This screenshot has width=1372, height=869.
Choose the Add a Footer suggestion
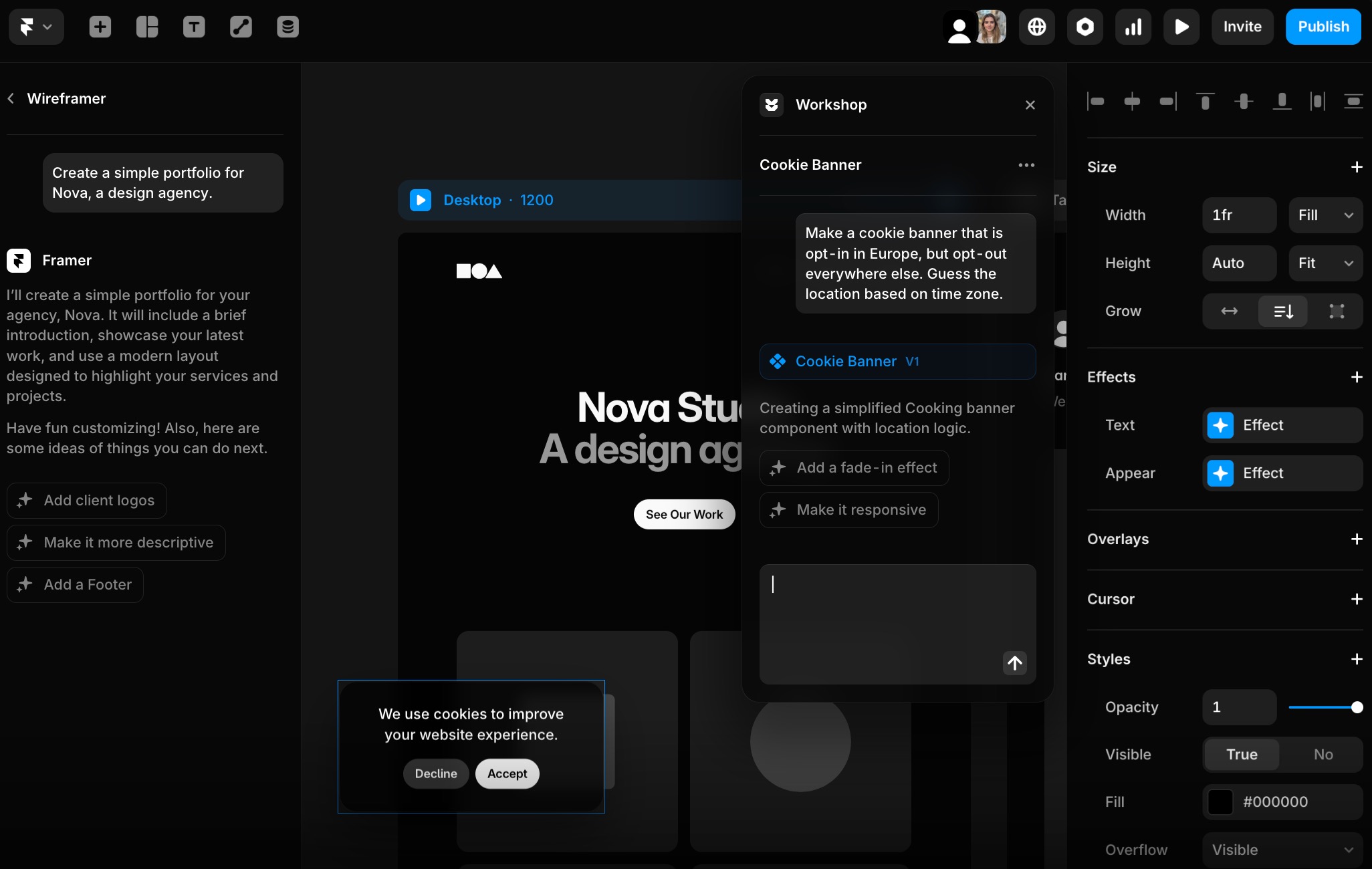[75, 584]
